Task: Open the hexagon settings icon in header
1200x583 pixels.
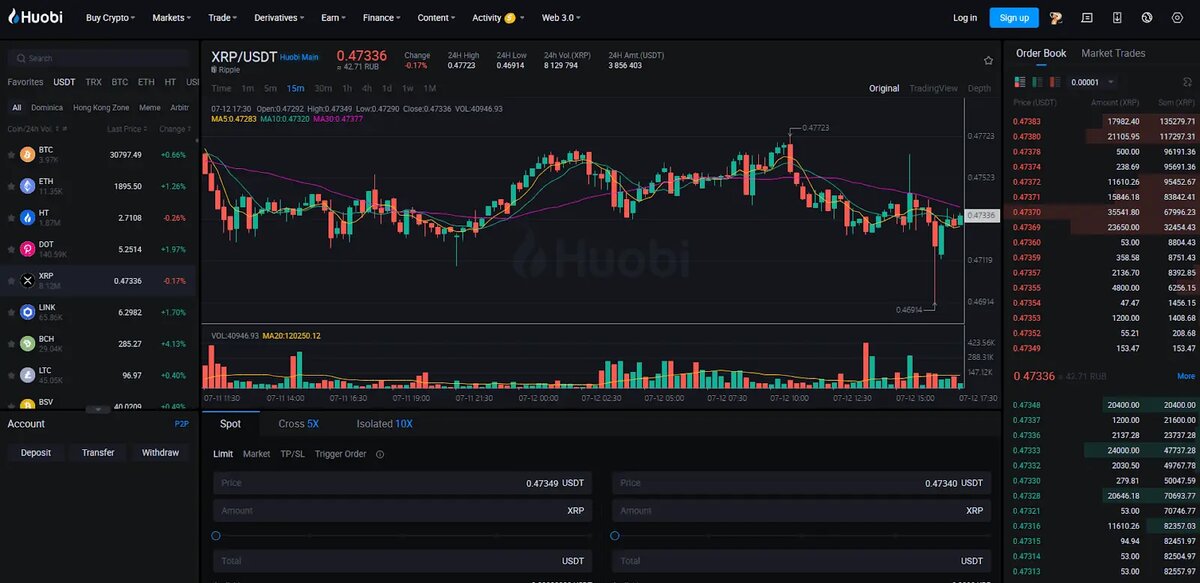Action: [1175, 17]
